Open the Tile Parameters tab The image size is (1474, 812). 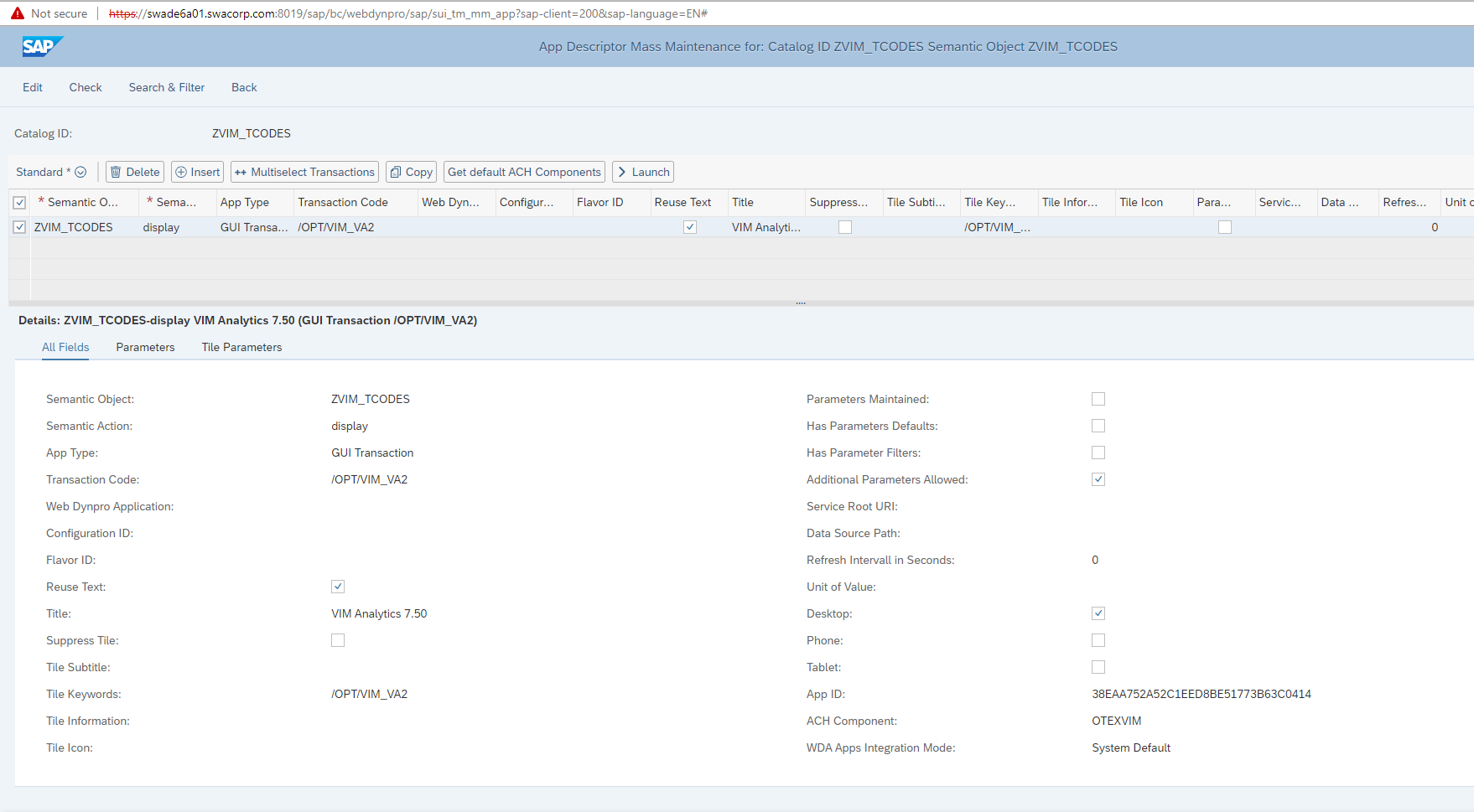[x=241, y=347]
